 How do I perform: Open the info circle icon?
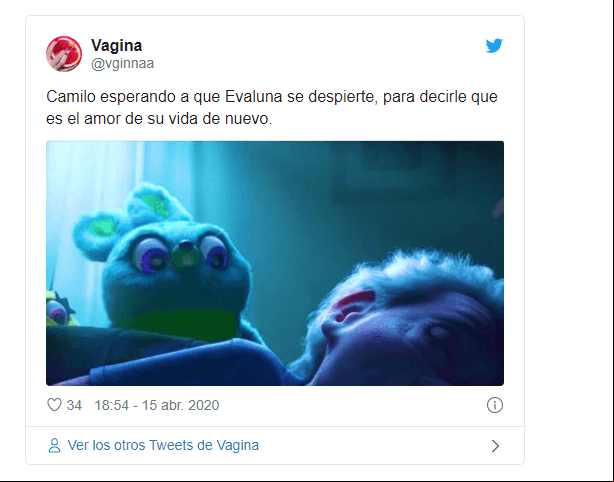(495, 405)
